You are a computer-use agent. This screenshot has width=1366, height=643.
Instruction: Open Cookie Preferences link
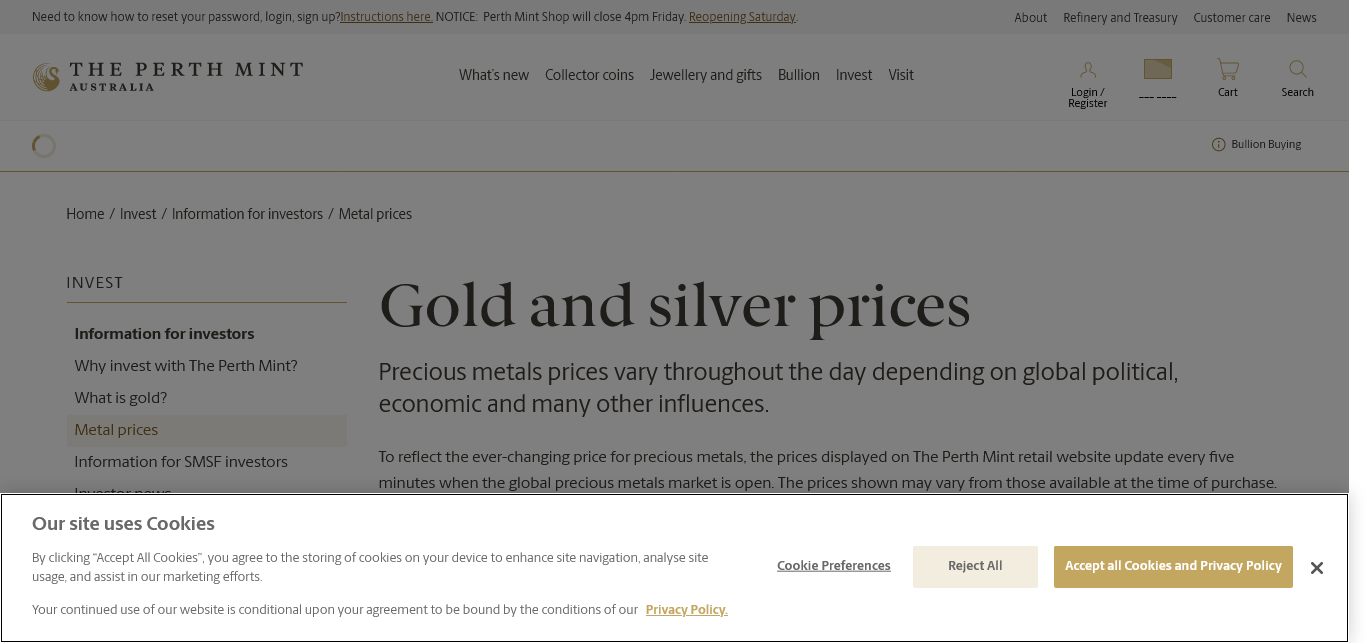833,566
